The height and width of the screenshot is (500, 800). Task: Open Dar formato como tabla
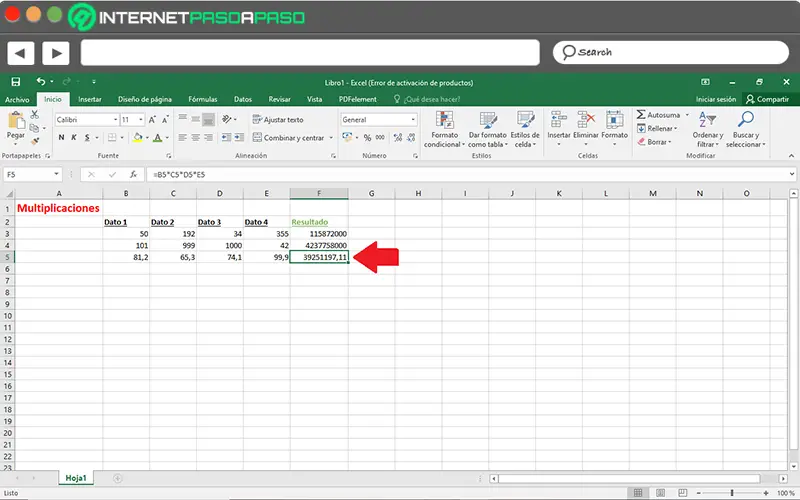(488, 130)
